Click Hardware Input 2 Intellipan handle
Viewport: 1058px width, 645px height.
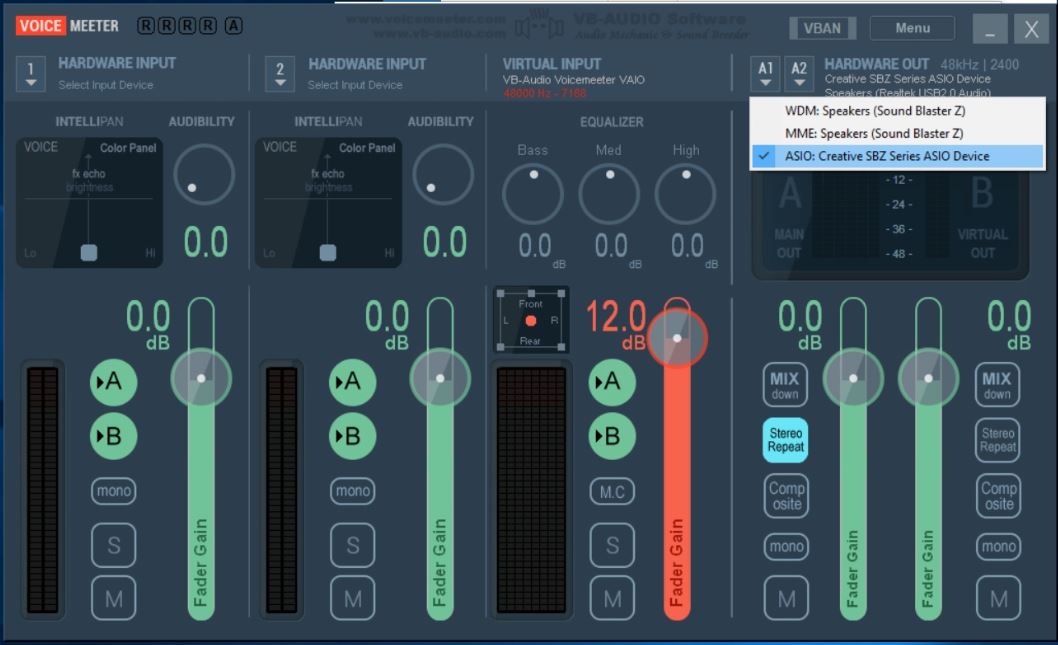(328, 252)
